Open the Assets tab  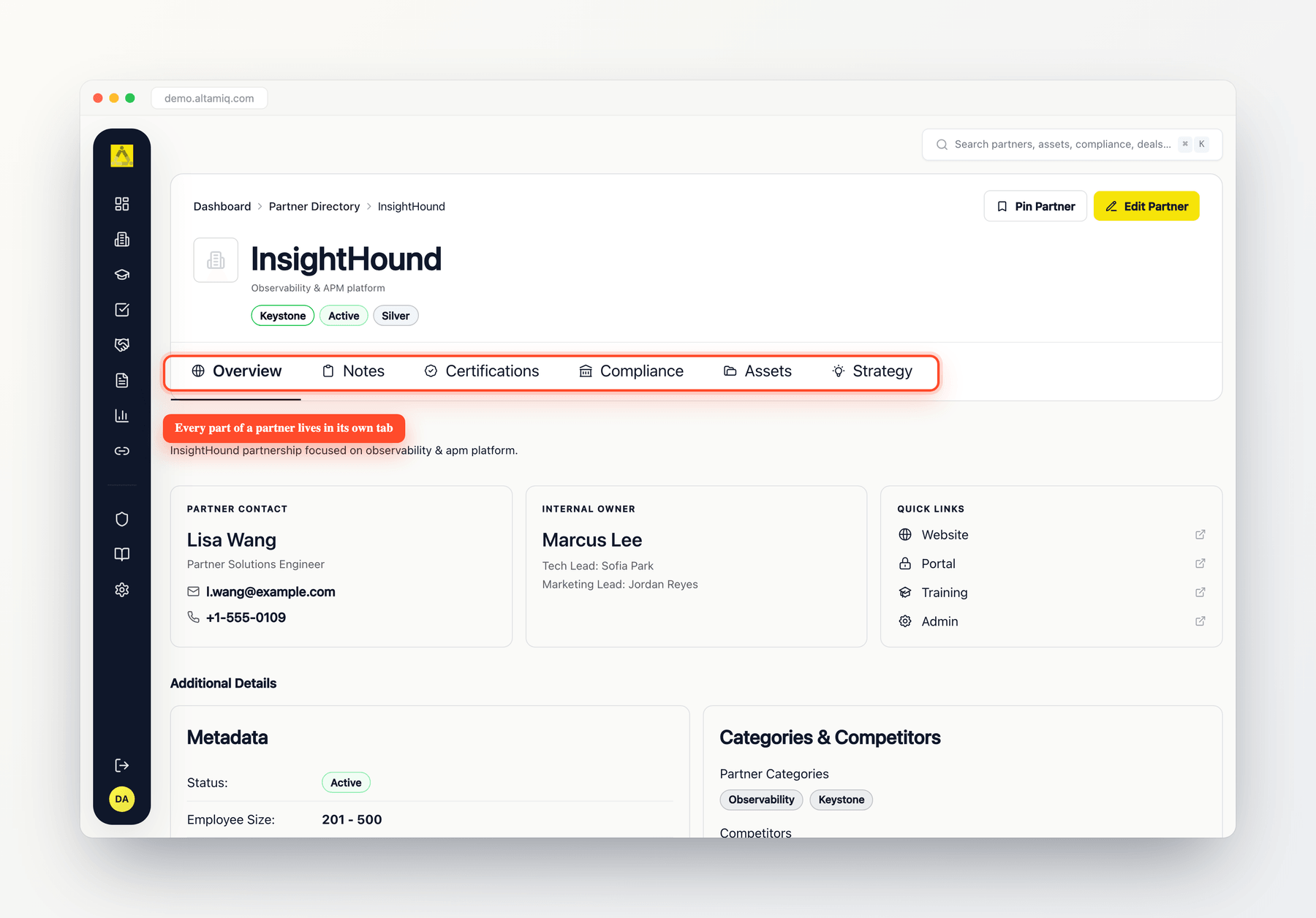coord(757,371)
